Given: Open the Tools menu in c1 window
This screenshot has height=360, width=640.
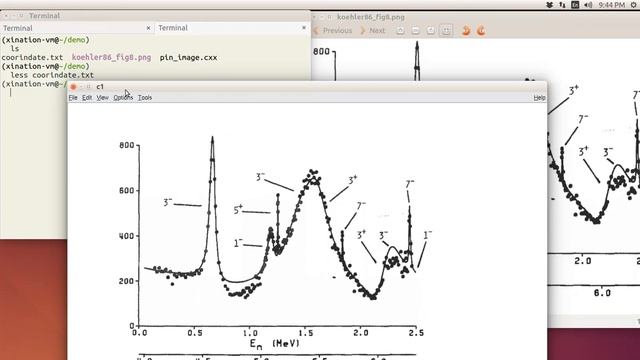Looking at the screenshot, I should (x=145, y=98).
